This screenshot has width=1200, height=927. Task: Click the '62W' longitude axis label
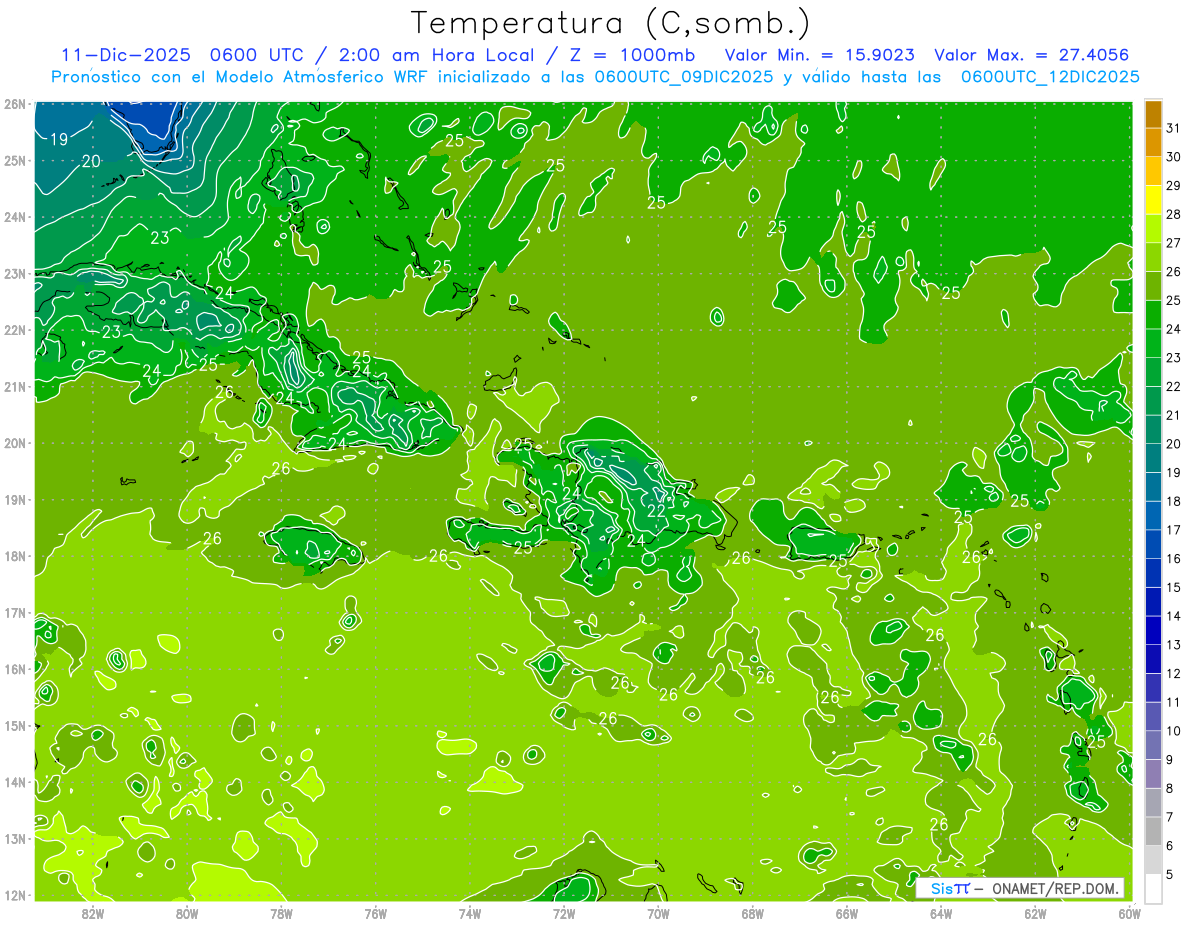[x=1035, y=914]
